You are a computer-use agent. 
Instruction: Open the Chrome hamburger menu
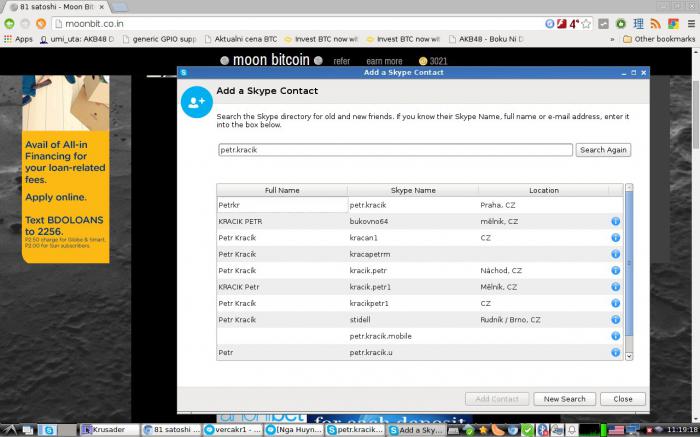pyautogui.click(x=691, y=24)
